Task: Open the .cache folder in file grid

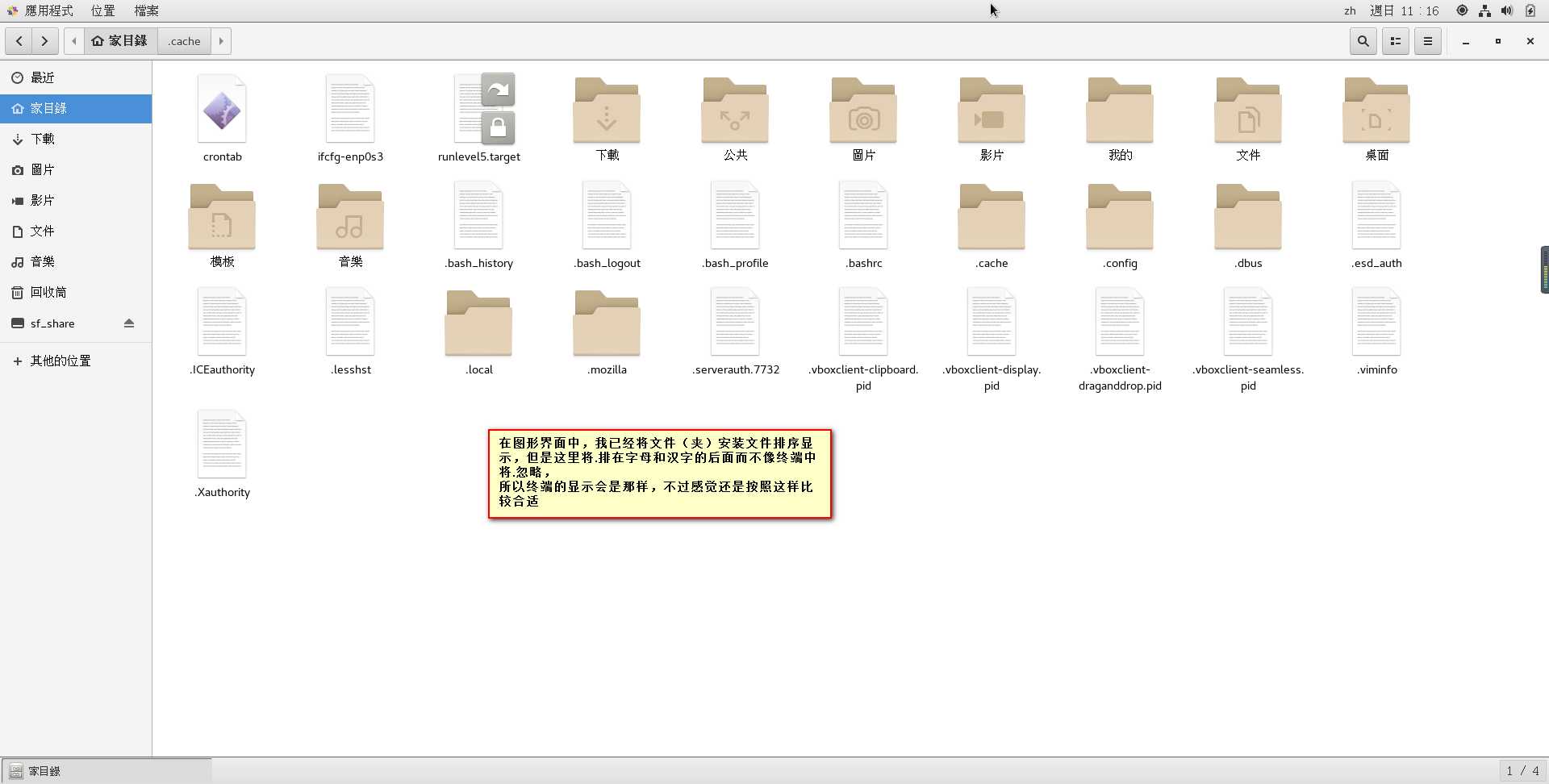Action: 992,217
